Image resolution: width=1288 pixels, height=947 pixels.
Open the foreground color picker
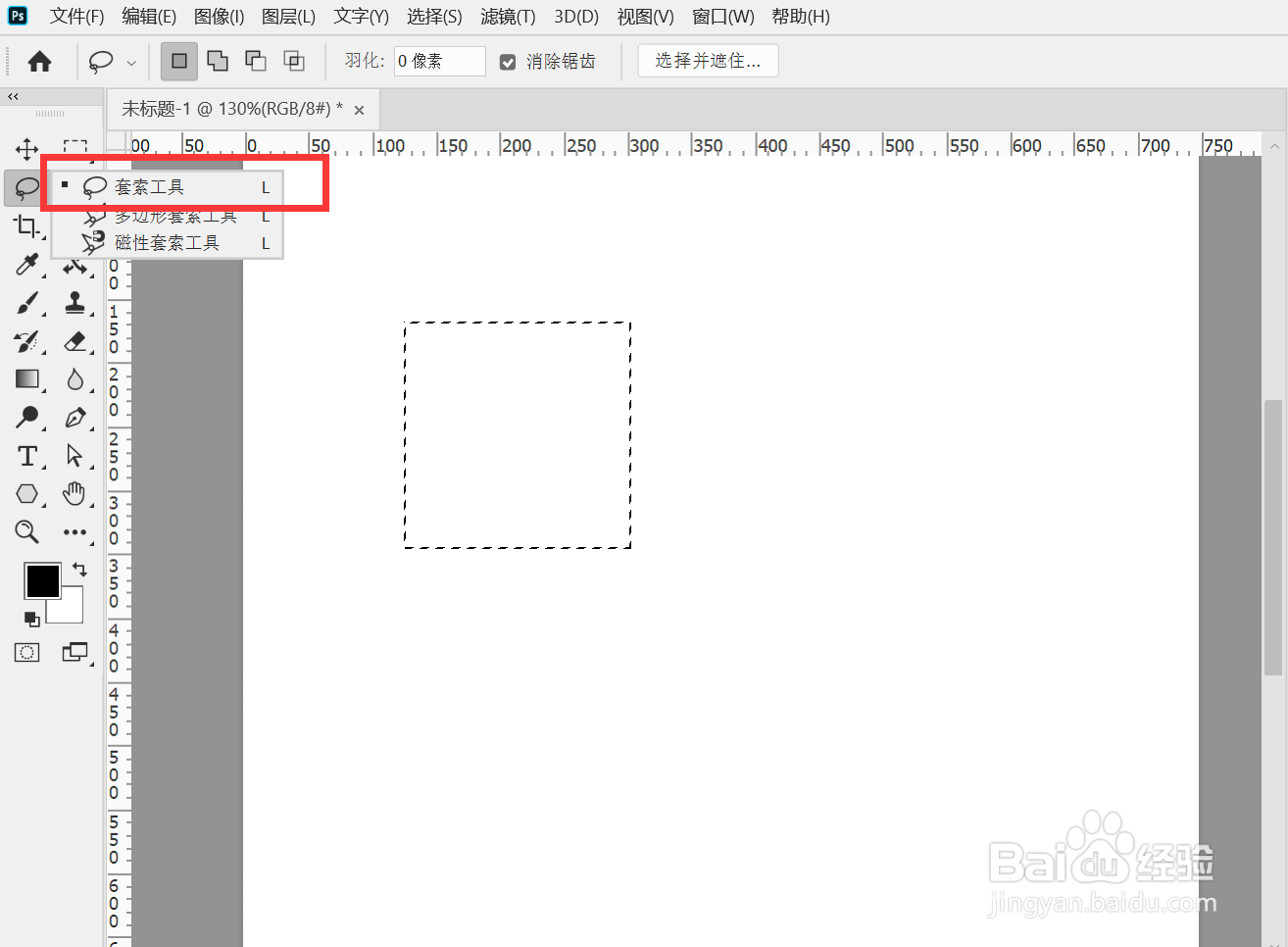click(42, 580)
